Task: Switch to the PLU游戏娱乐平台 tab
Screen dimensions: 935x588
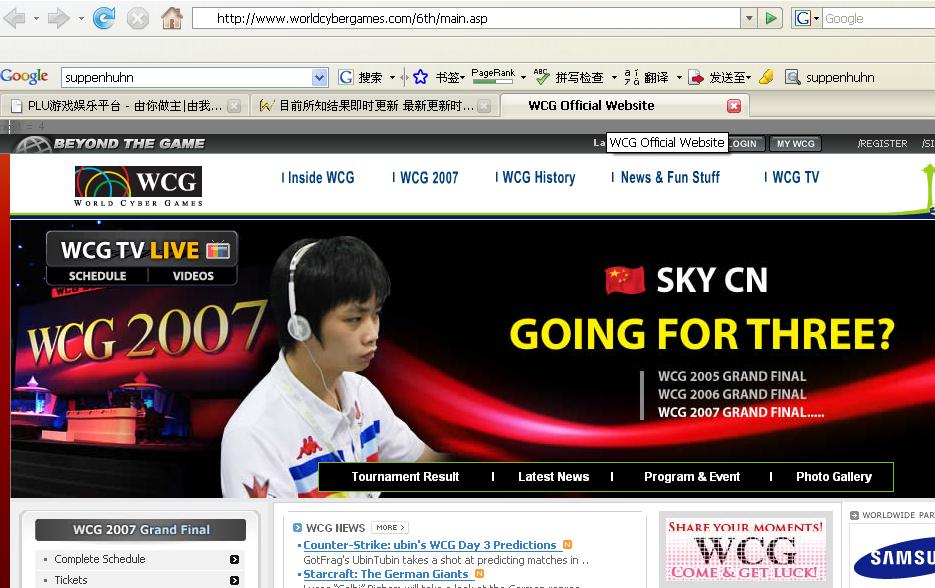Action: pyautogui.click(x=123, y=106)
